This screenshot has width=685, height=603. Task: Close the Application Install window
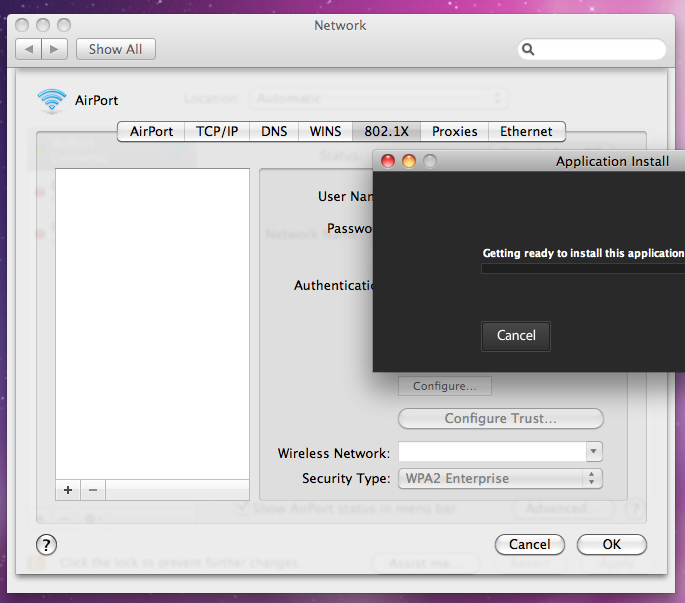tap(388, 161)
